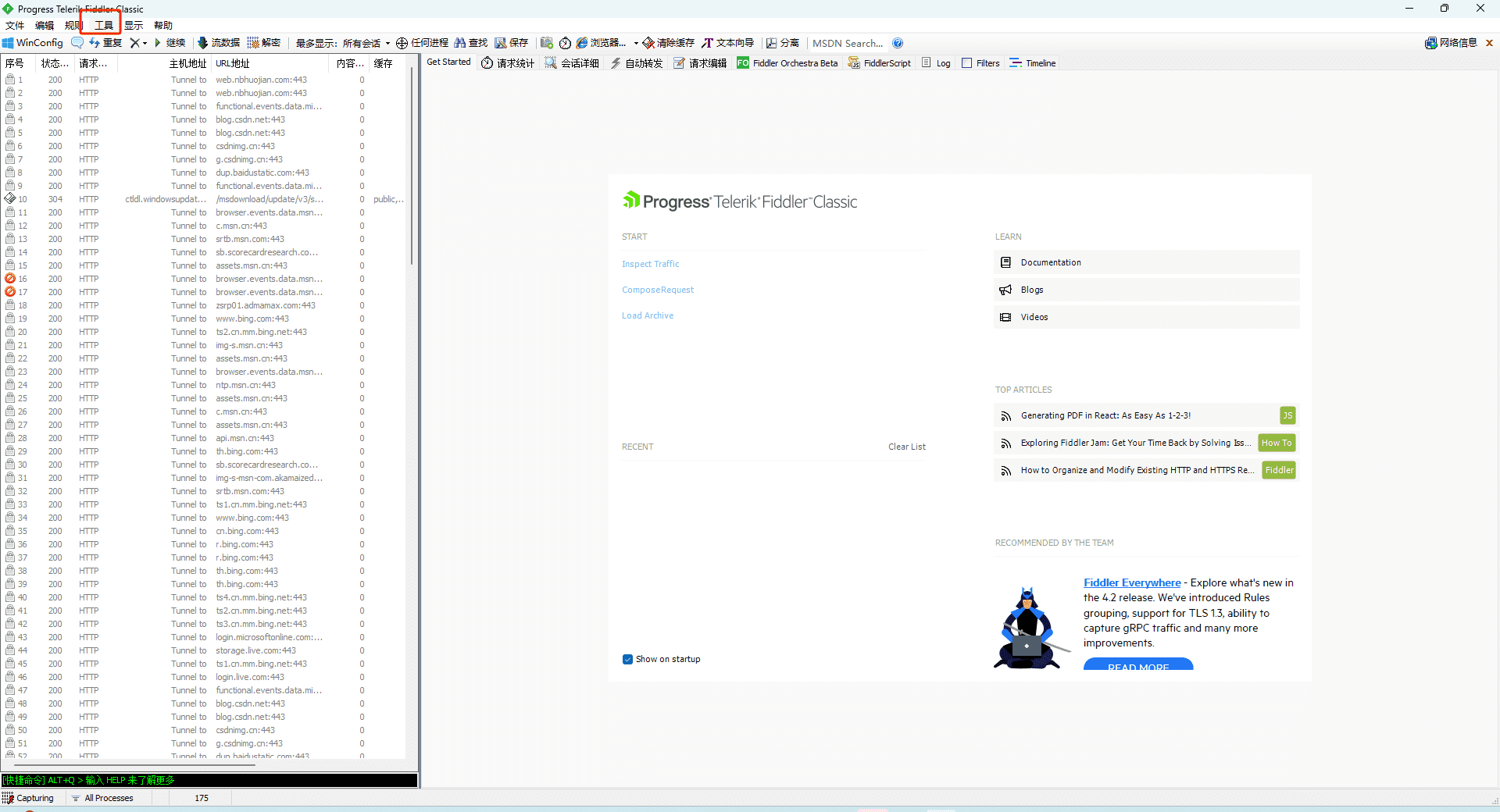Screen dimensions: 1500x812
Task: Open the 帮助 menu
Action: coord(163,25)
